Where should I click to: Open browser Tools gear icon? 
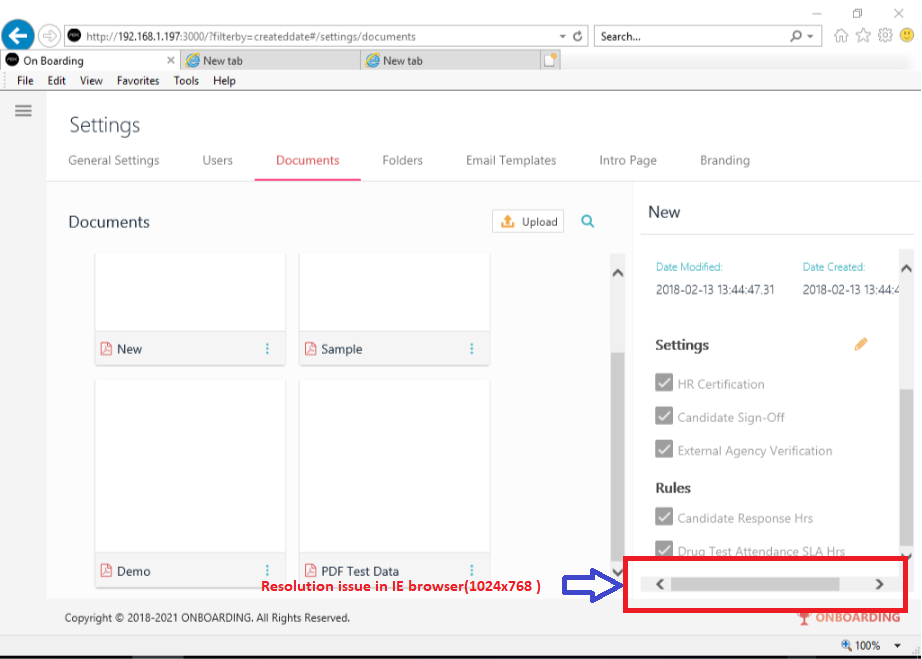tap(885, 35)
